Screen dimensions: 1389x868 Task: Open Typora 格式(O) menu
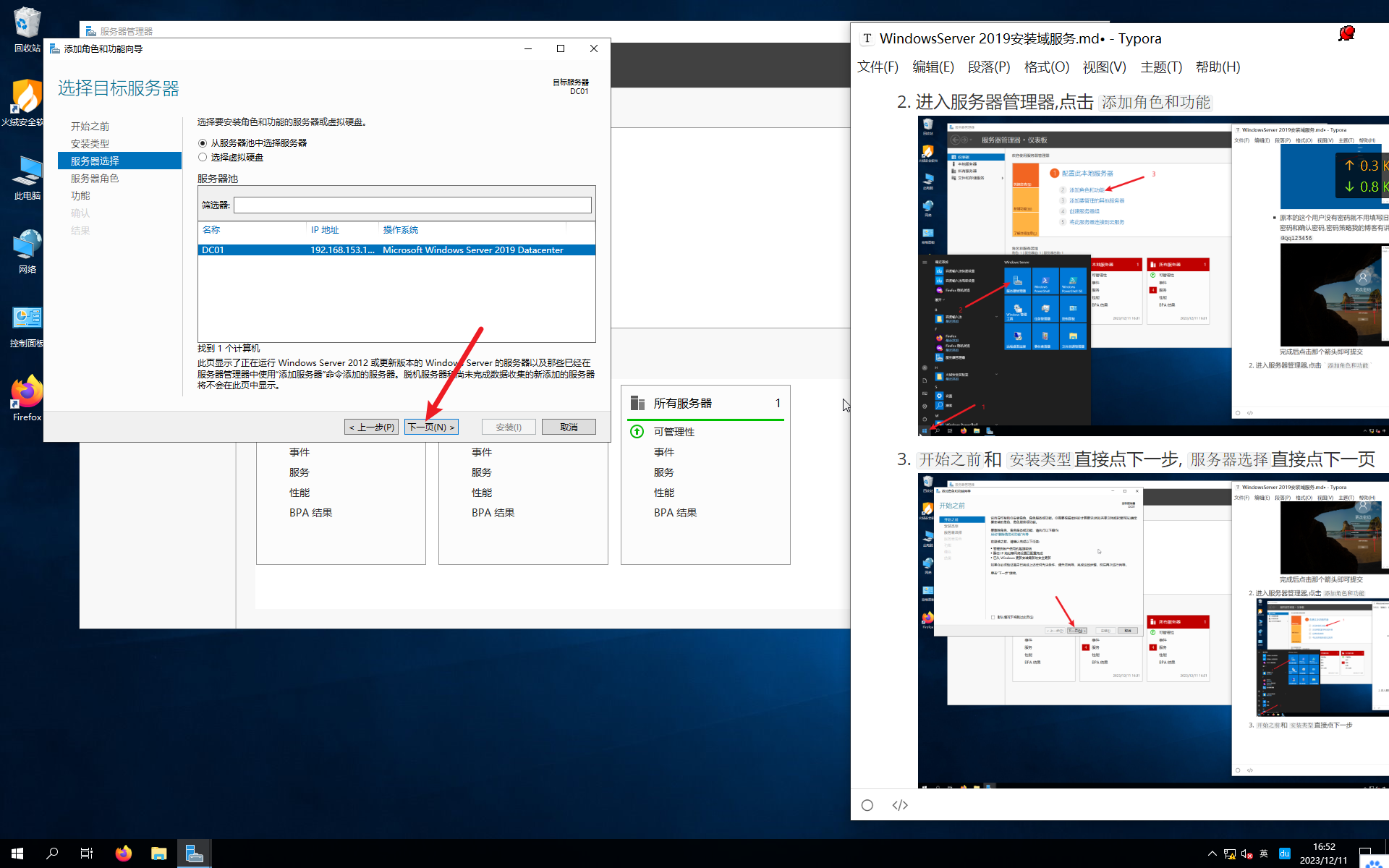(x=1046, y=67)
